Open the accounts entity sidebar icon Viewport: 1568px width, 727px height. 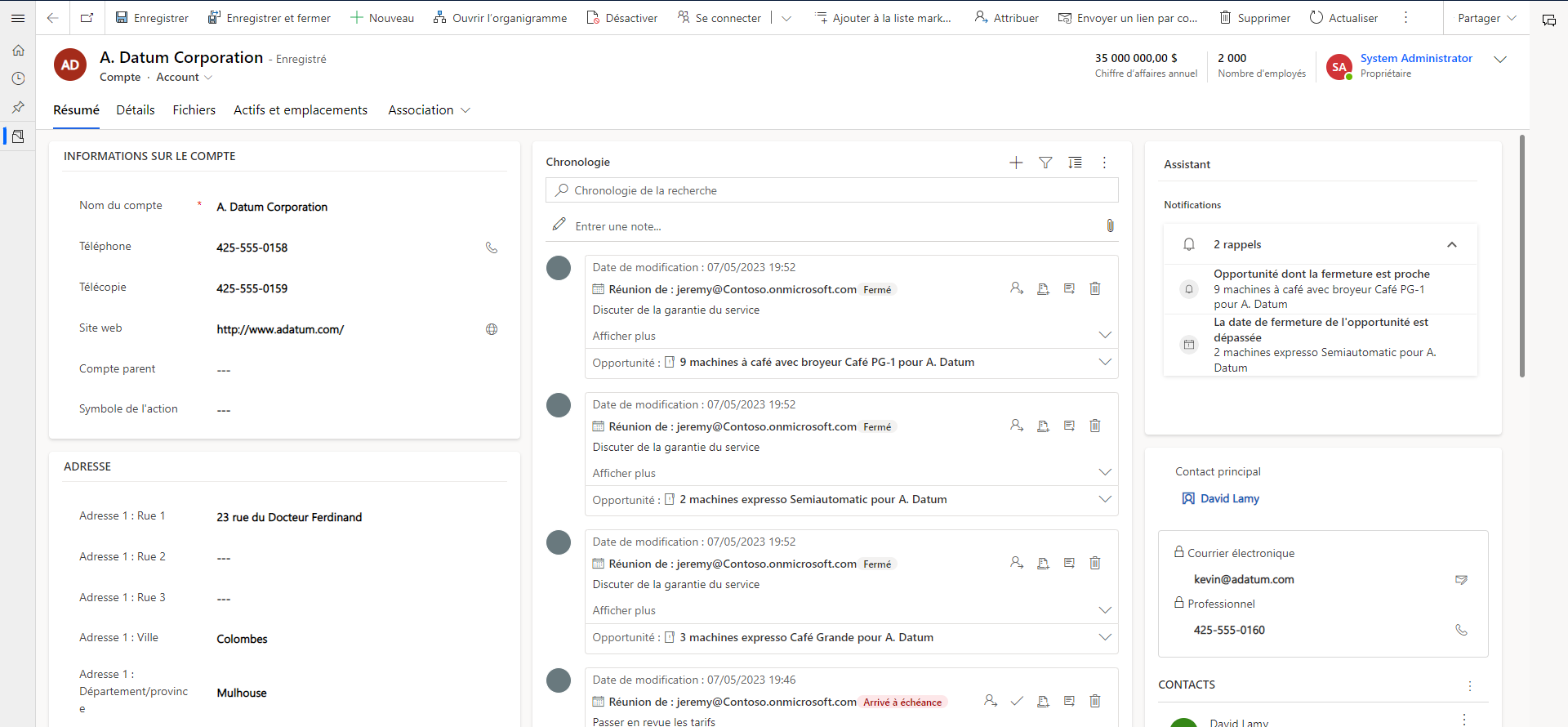coord(18,136)
